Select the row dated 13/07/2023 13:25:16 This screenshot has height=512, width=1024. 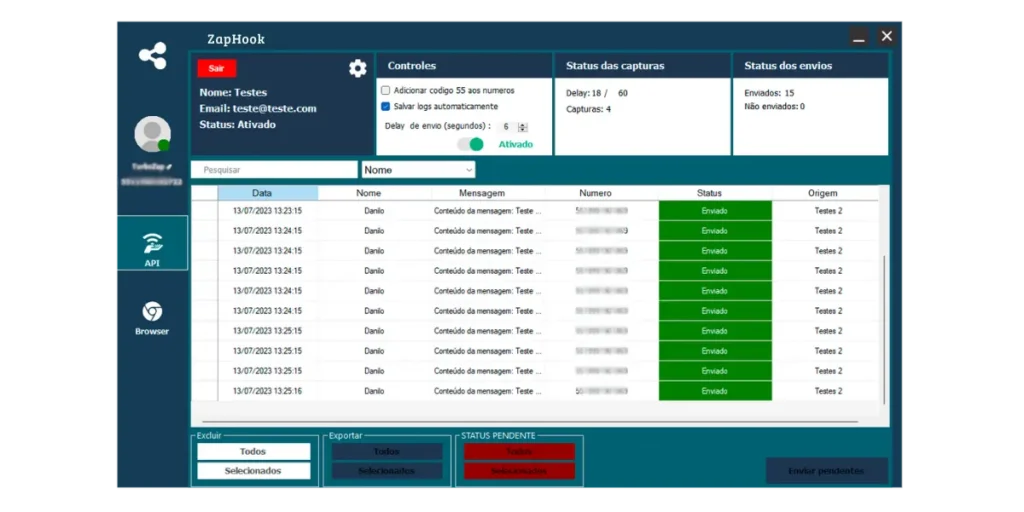pos(536,391)
